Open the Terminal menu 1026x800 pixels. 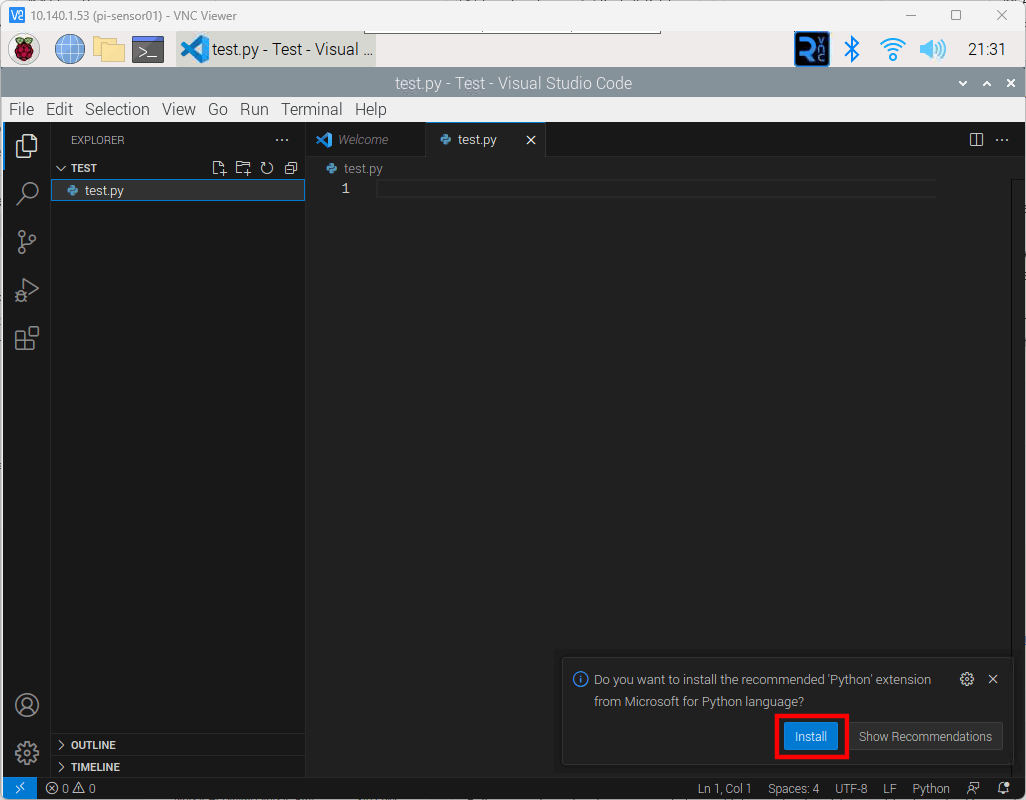click(x=311, y=109)
